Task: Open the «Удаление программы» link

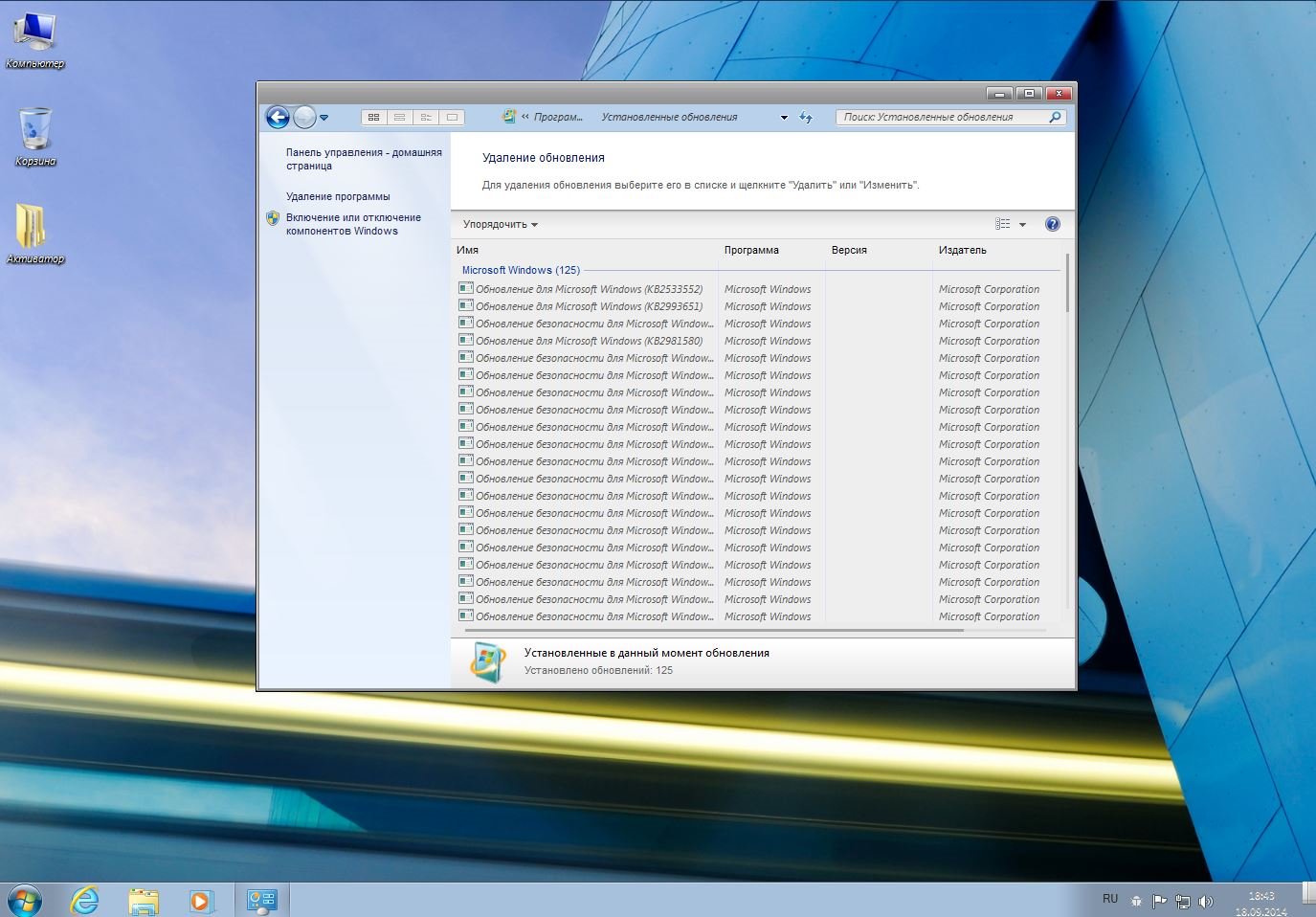Action: click(x=338, y=196)
